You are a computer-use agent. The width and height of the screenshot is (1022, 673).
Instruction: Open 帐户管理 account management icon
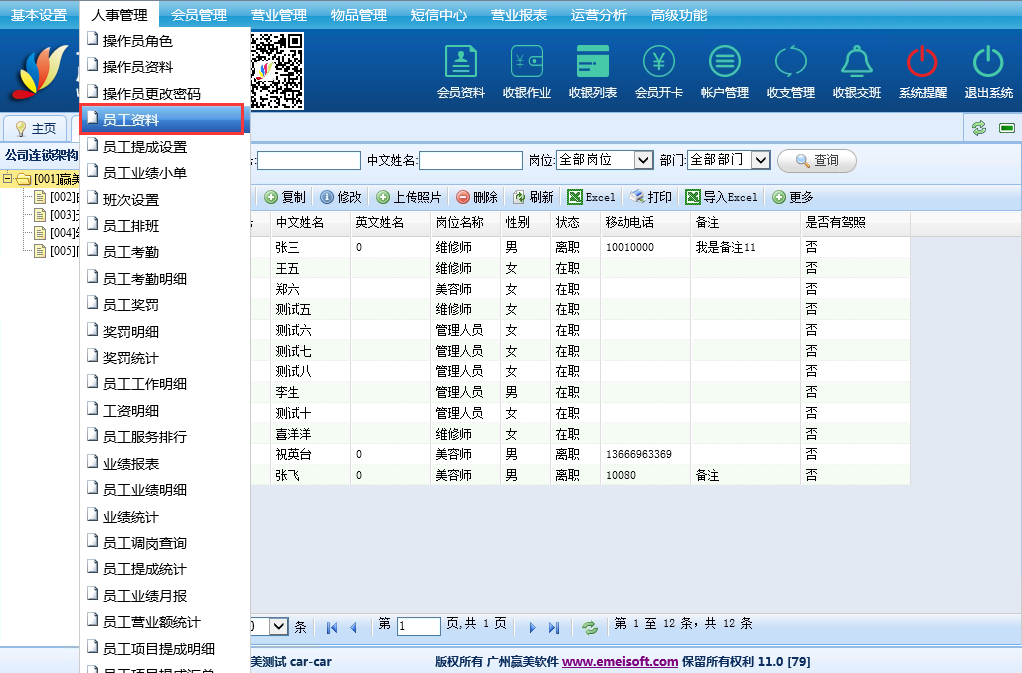724,71
